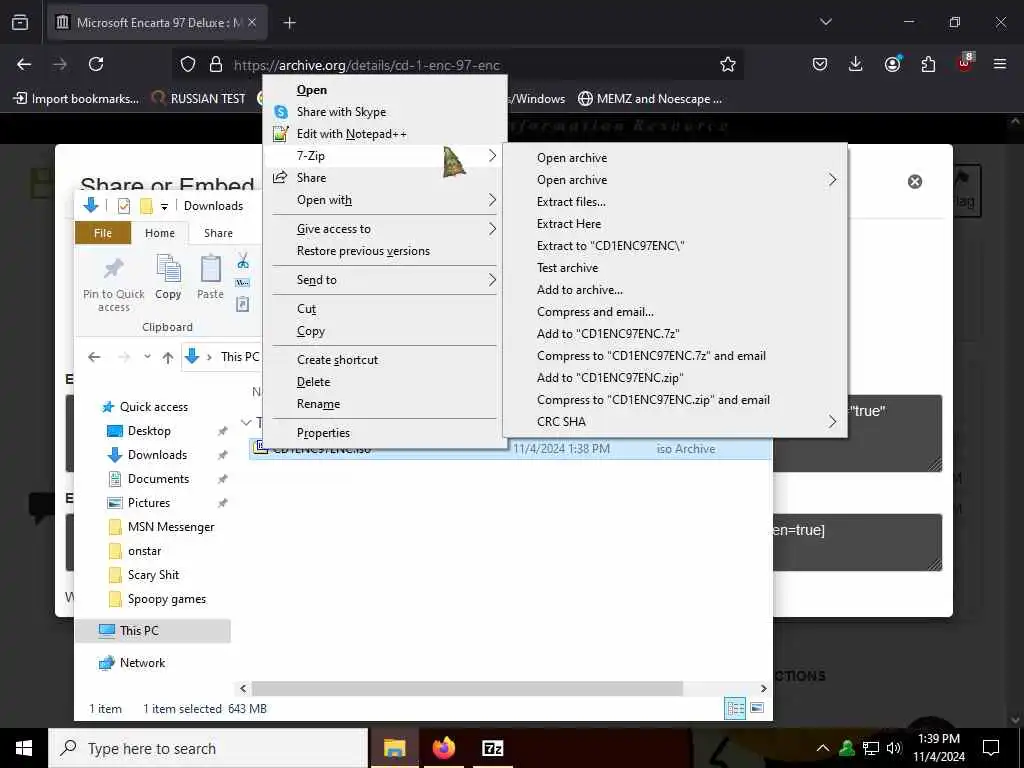Switch to Share ribbon tab
The width and height of the screenshot is (1024, 768).
218,233
